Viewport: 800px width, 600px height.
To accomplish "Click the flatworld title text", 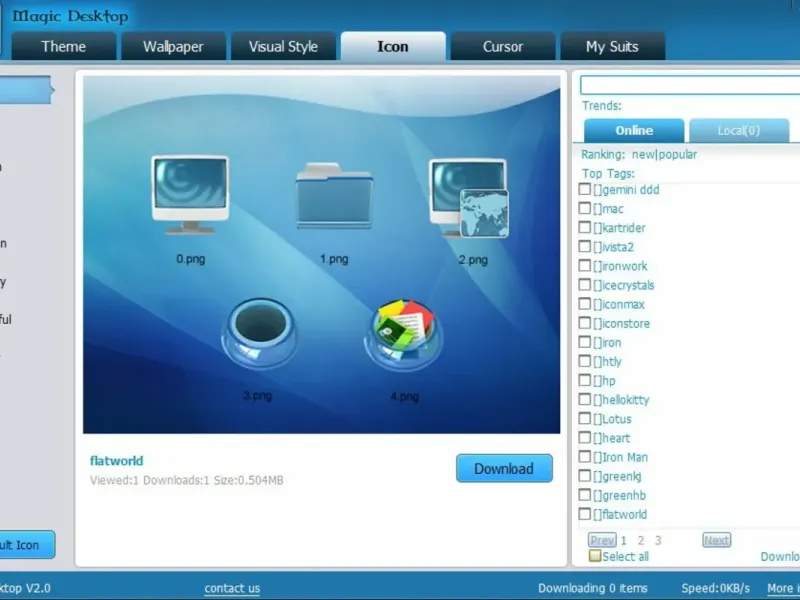I will 117,461.
